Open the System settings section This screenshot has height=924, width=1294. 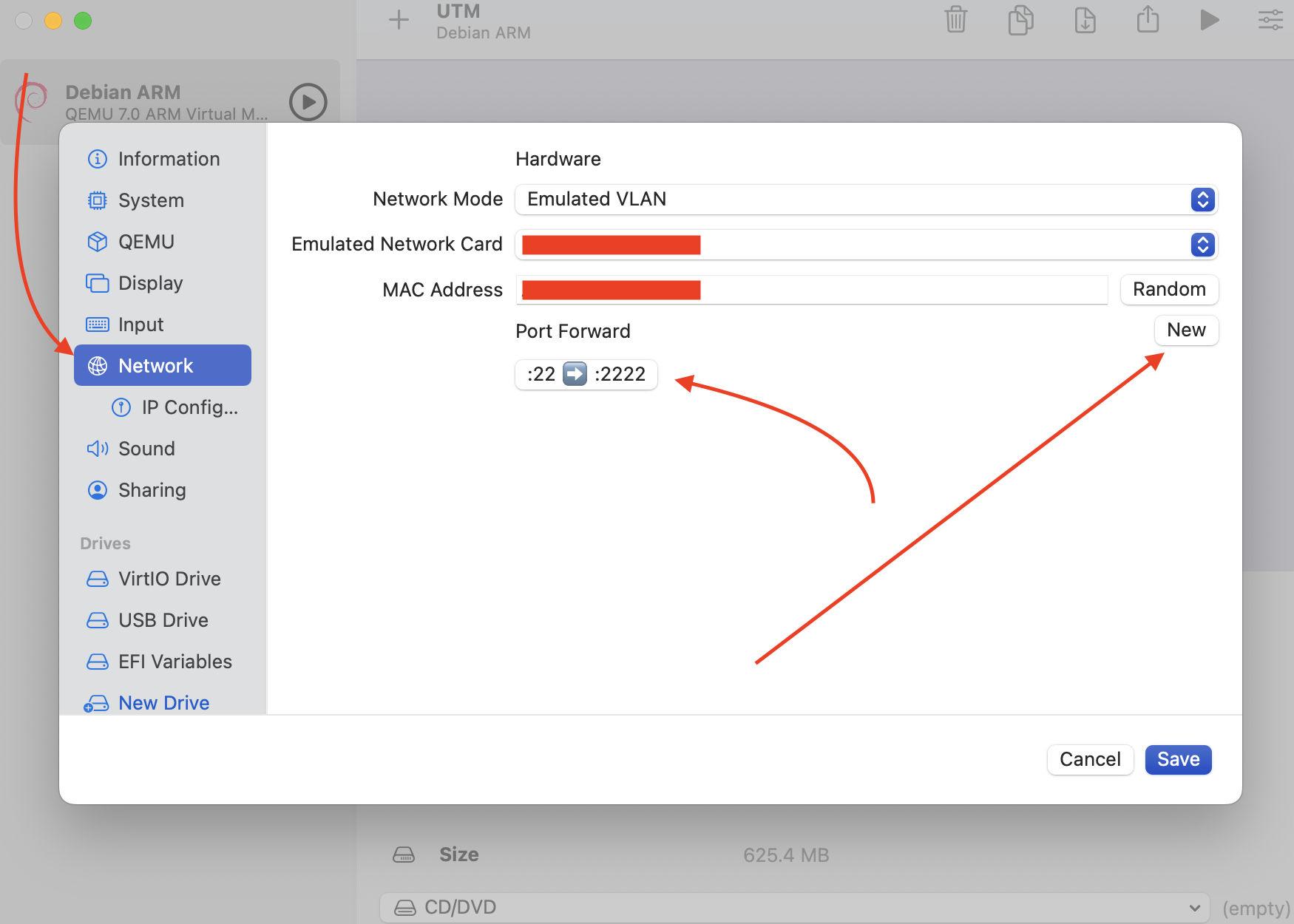(163, 200)
